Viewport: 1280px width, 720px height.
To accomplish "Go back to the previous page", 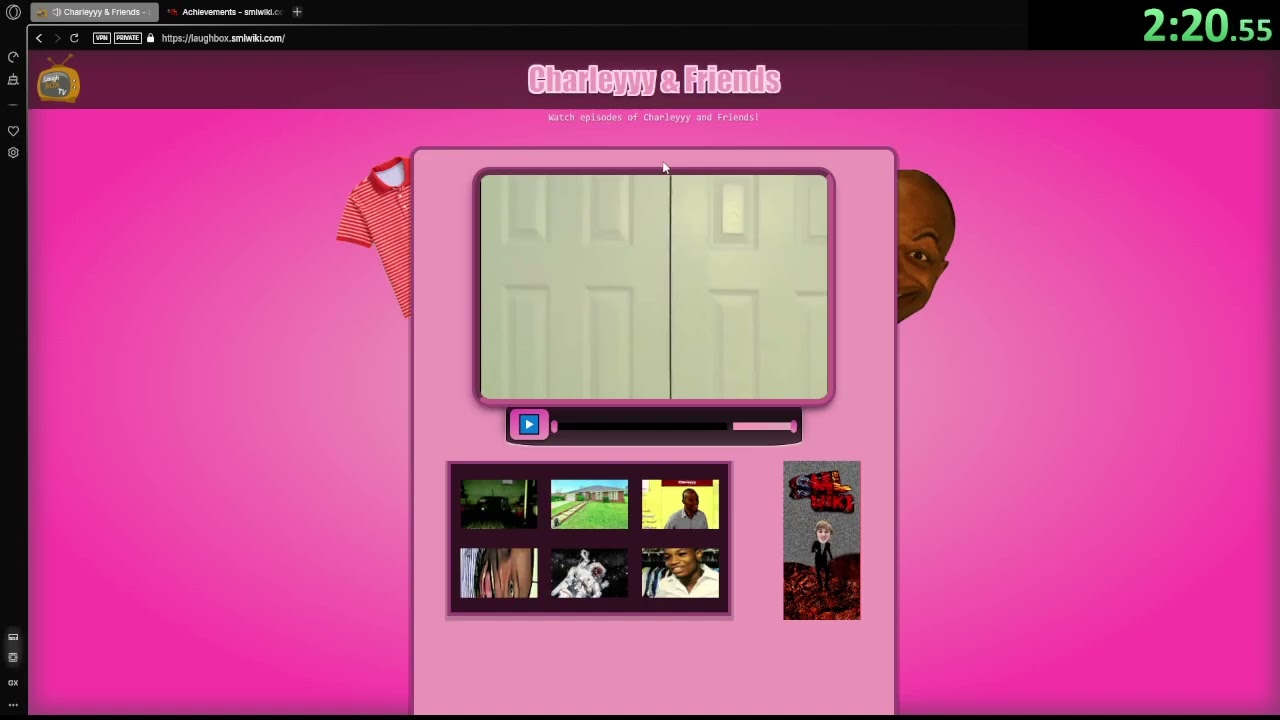I will pyautogui.click(x=39, y=38).
